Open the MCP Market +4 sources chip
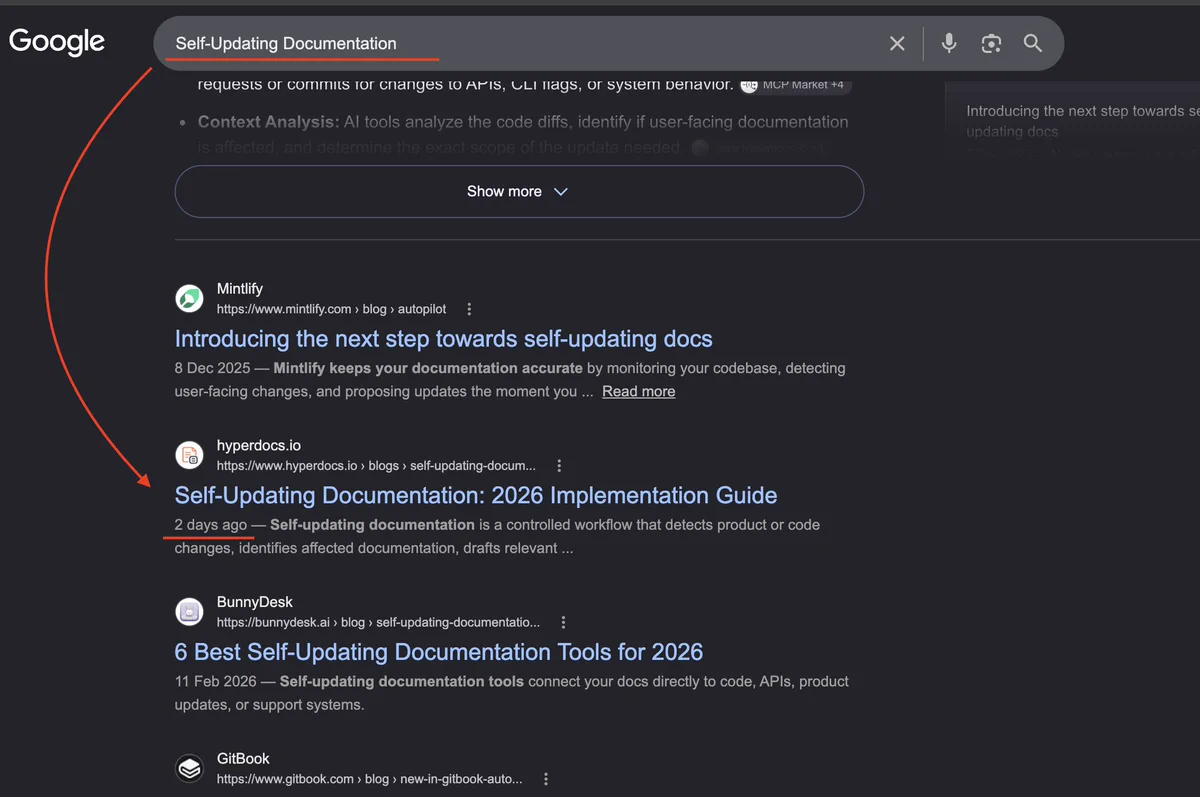This screenshot has width=1200, height=797. pyautogui.click(x=796, y=85)
